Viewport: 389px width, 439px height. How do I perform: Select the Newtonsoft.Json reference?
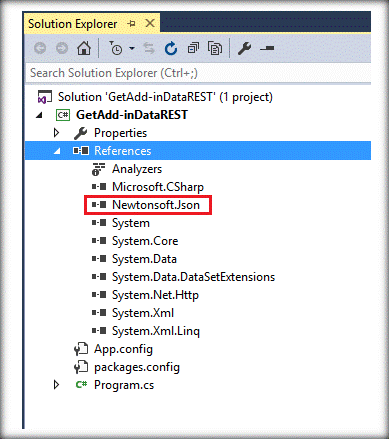pyautogui.click(x=156, y=205)
